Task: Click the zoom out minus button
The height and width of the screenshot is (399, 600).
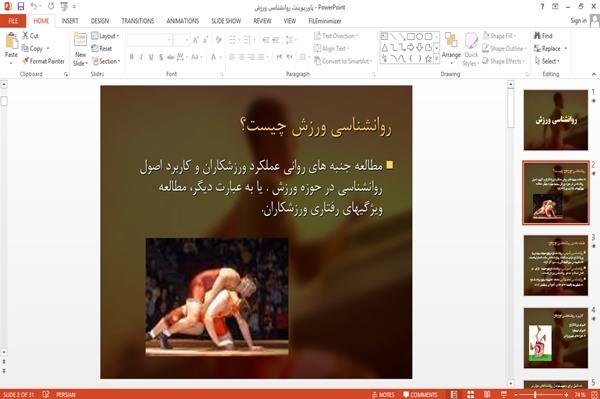Action: 516,394
